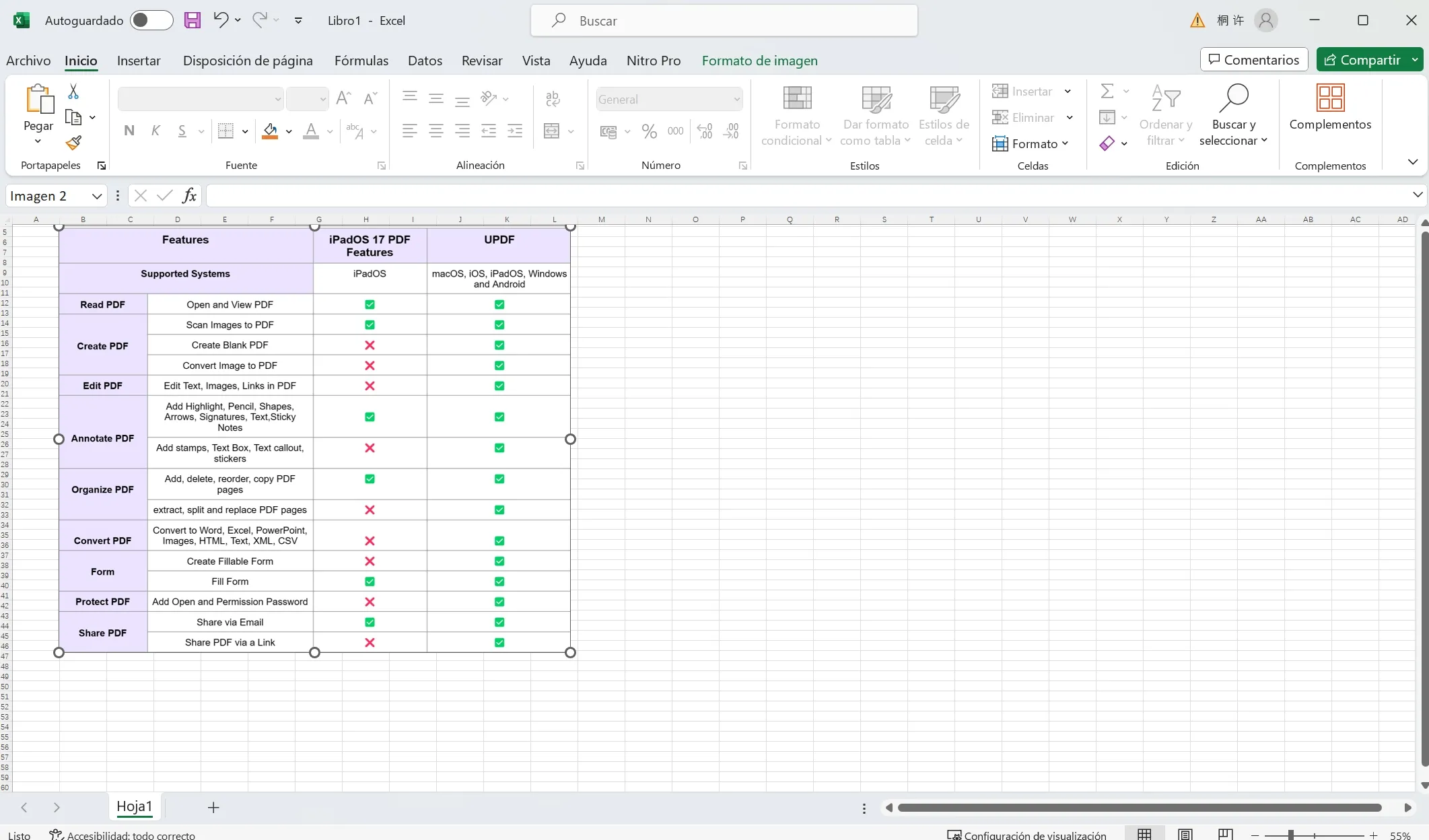Click the center horizontal alignment icon
The height and width of the screenshot is (840, 1429).
436,131
